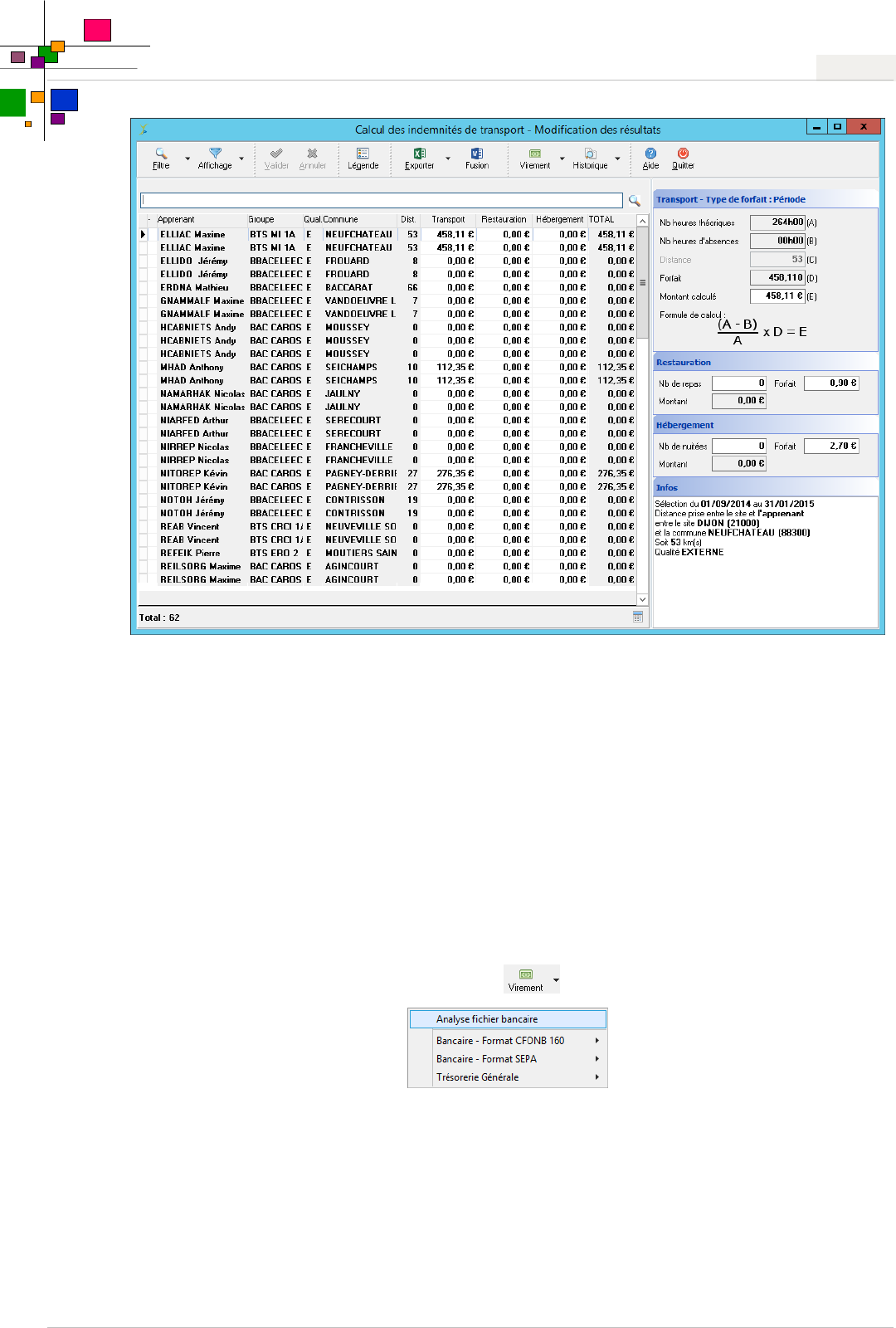This screenshot has height=1328, width=896.
Task: Click the Valider checkmark button
Action: coord(276,158)
